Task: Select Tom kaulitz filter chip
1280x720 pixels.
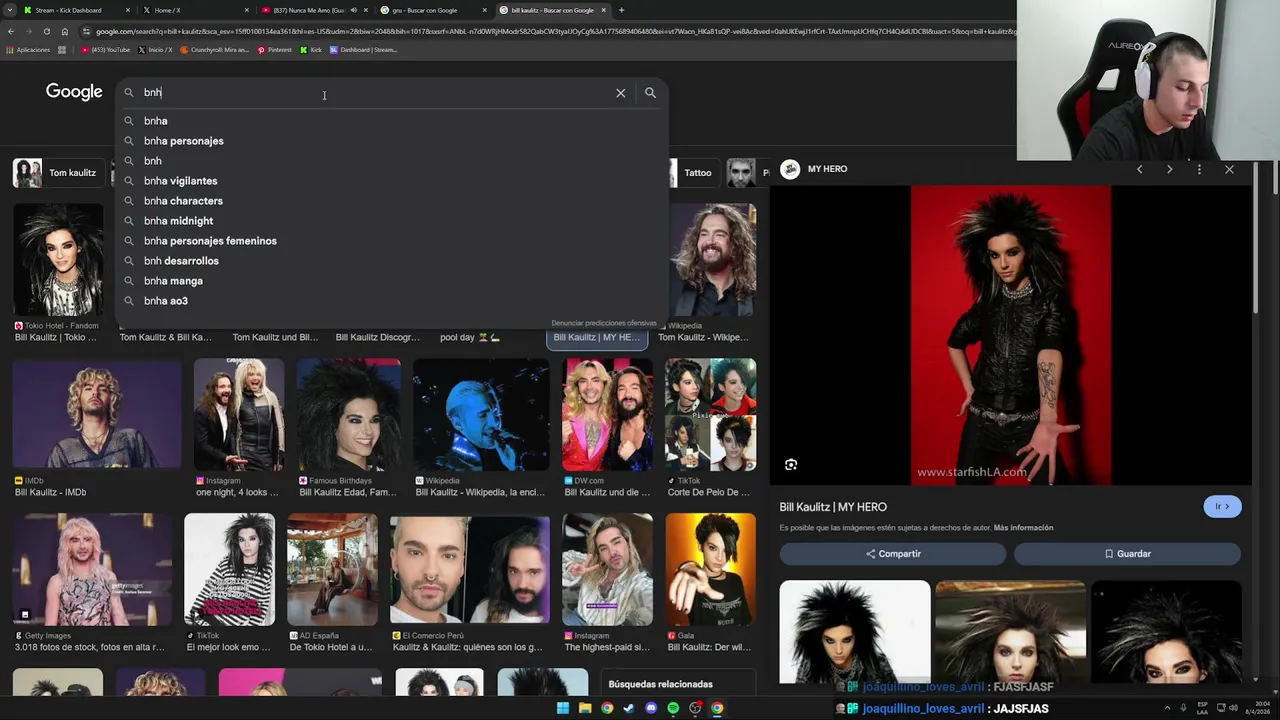Action: (57, 173)
